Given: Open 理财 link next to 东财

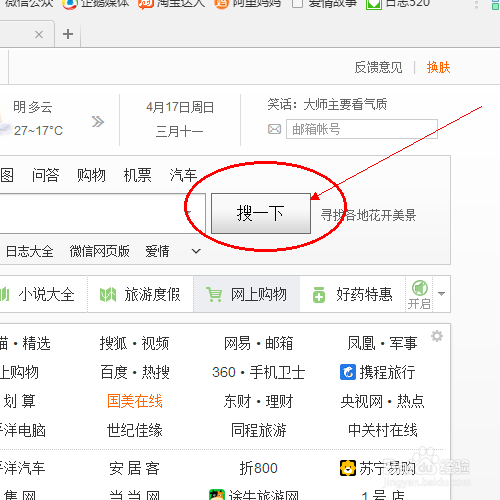Looking at the screenshot, I should [279, 401].
